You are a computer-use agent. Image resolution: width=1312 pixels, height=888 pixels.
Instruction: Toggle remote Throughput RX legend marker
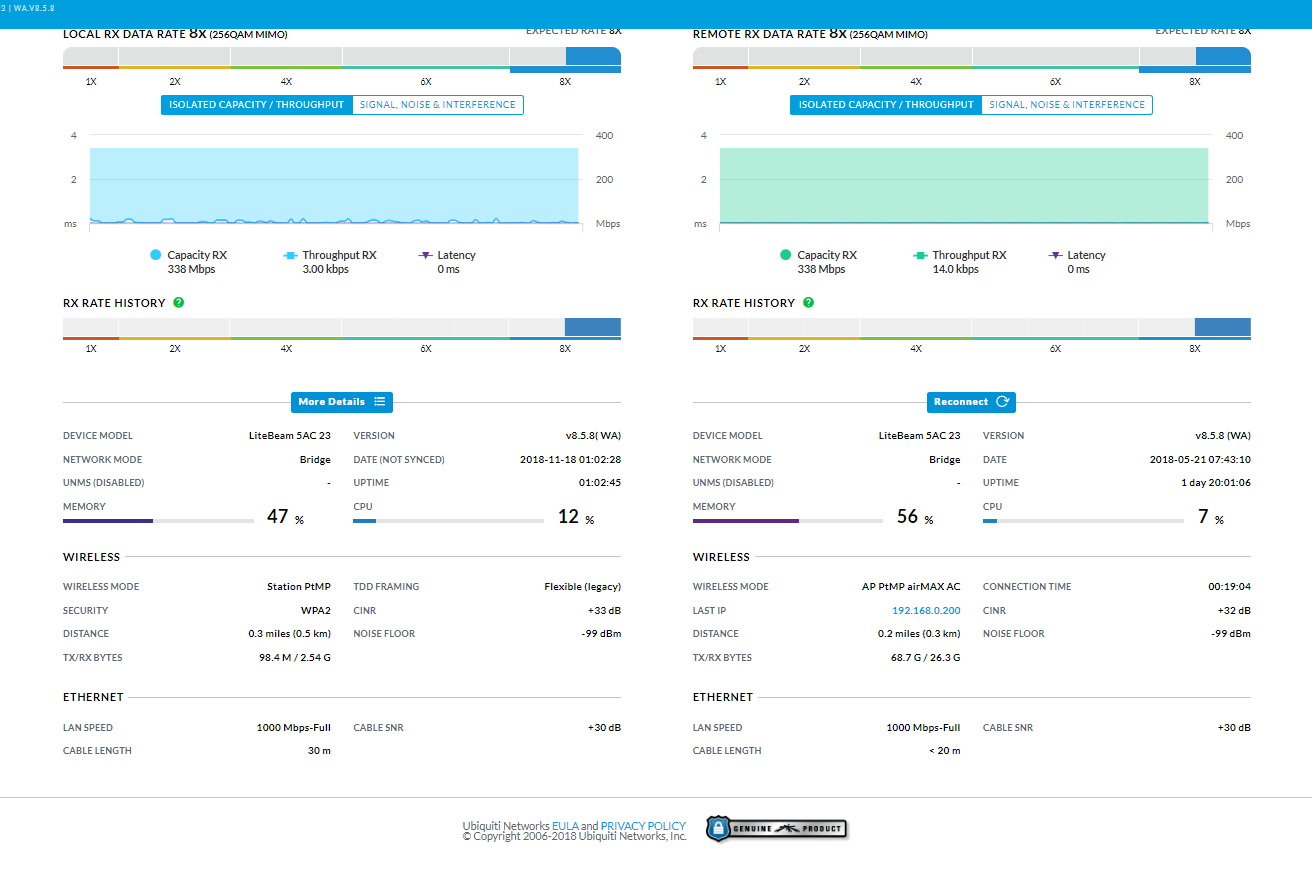coord(921,255)
